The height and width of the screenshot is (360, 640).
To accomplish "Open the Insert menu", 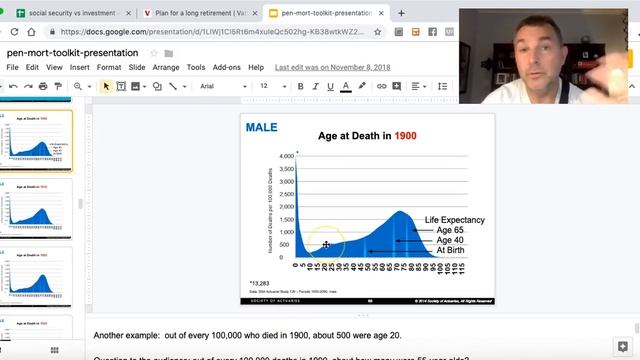I will [x=80, y=67].
